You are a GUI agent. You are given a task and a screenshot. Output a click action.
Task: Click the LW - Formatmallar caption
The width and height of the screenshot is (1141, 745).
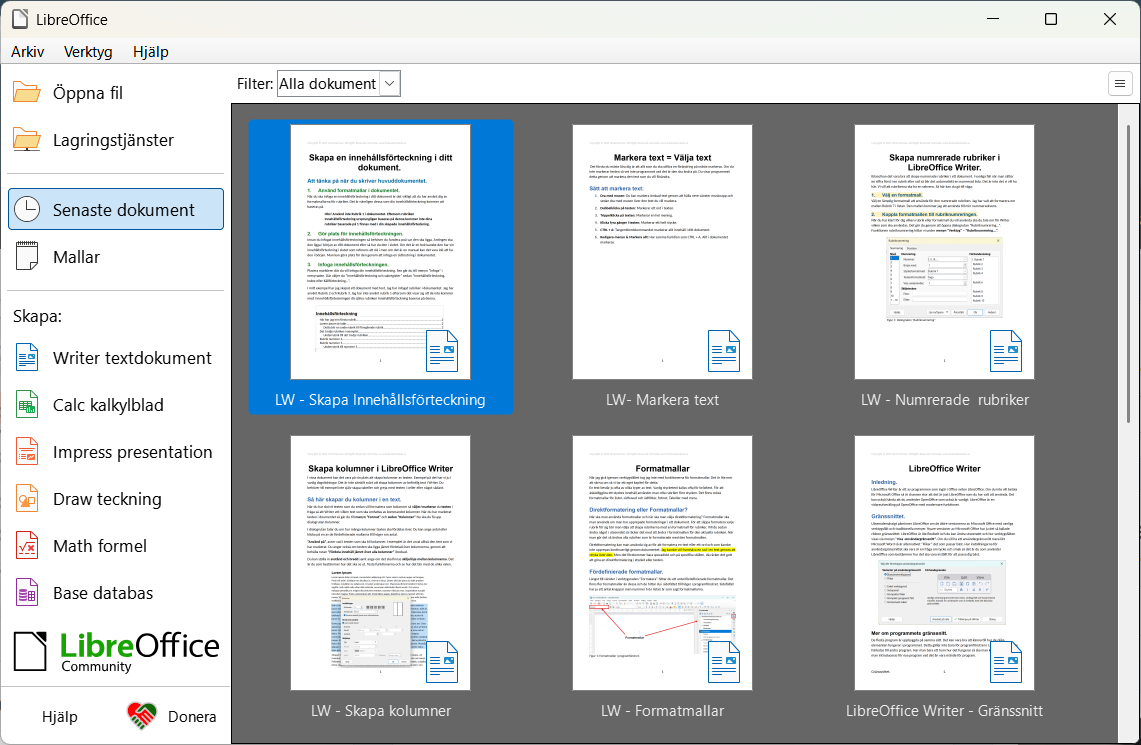point(662,711)
